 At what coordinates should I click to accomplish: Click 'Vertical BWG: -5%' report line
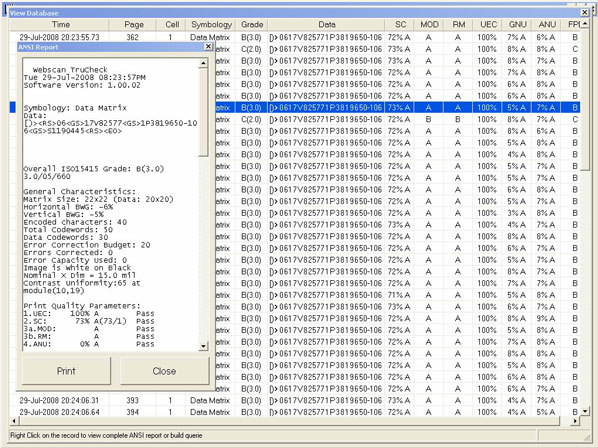(63, 215)
